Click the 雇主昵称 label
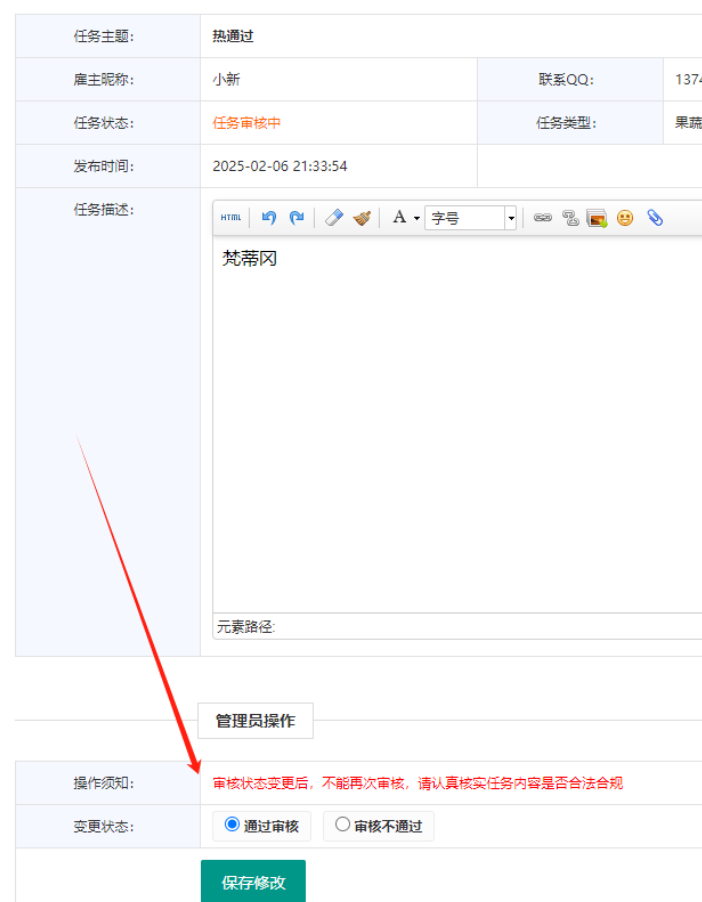 [104, 79]
